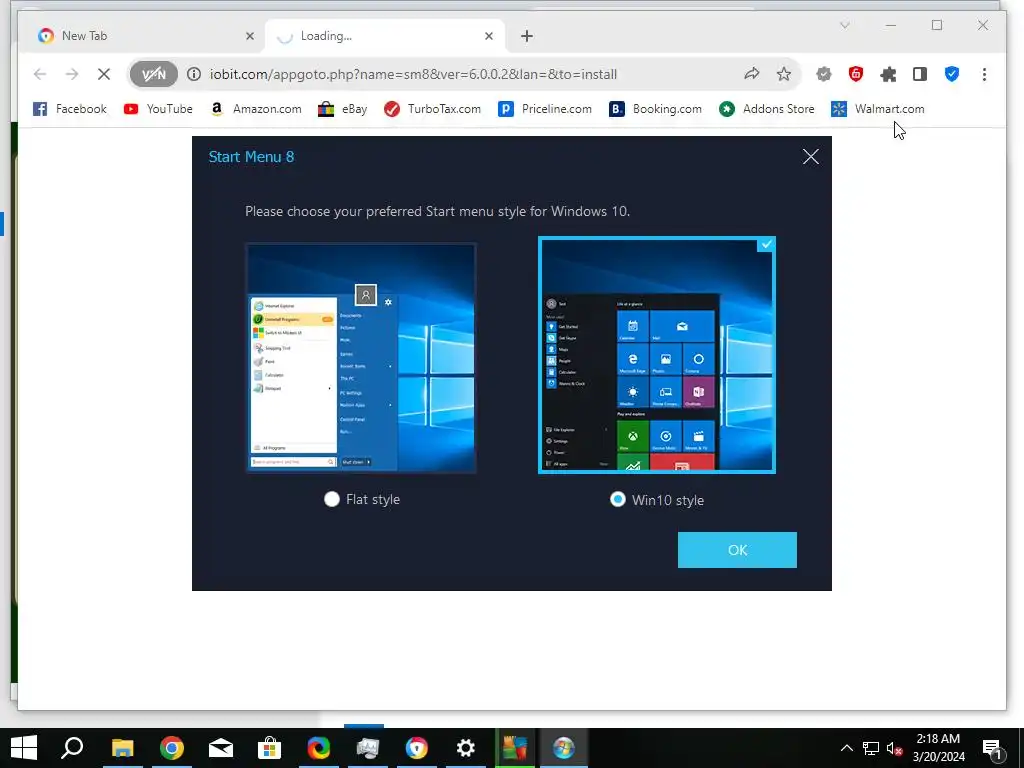The width and height of the screenshot is (1024, 768).
Task: Open taskbar search
Action: (x=72, y=748)
